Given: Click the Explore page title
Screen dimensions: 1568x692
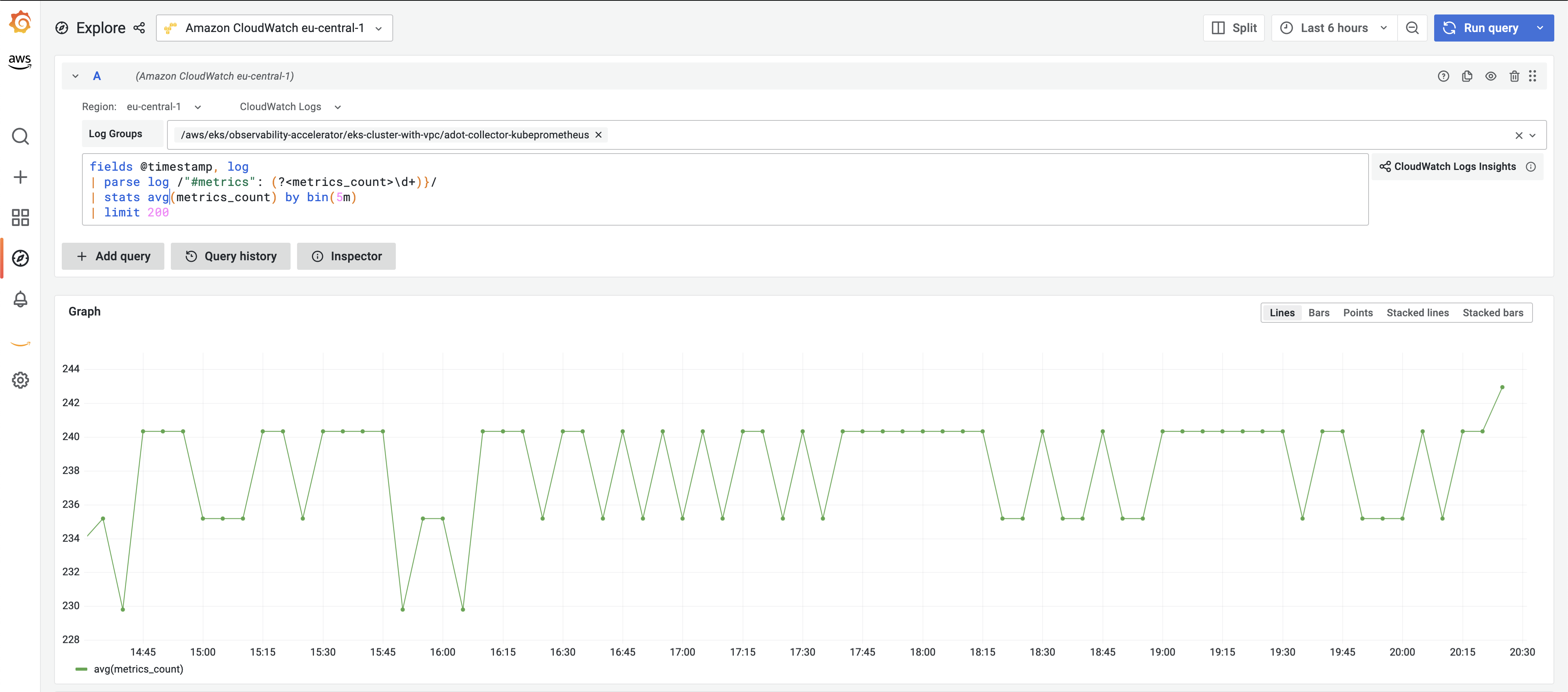Looking at the screenshot, I should [100, 28].
